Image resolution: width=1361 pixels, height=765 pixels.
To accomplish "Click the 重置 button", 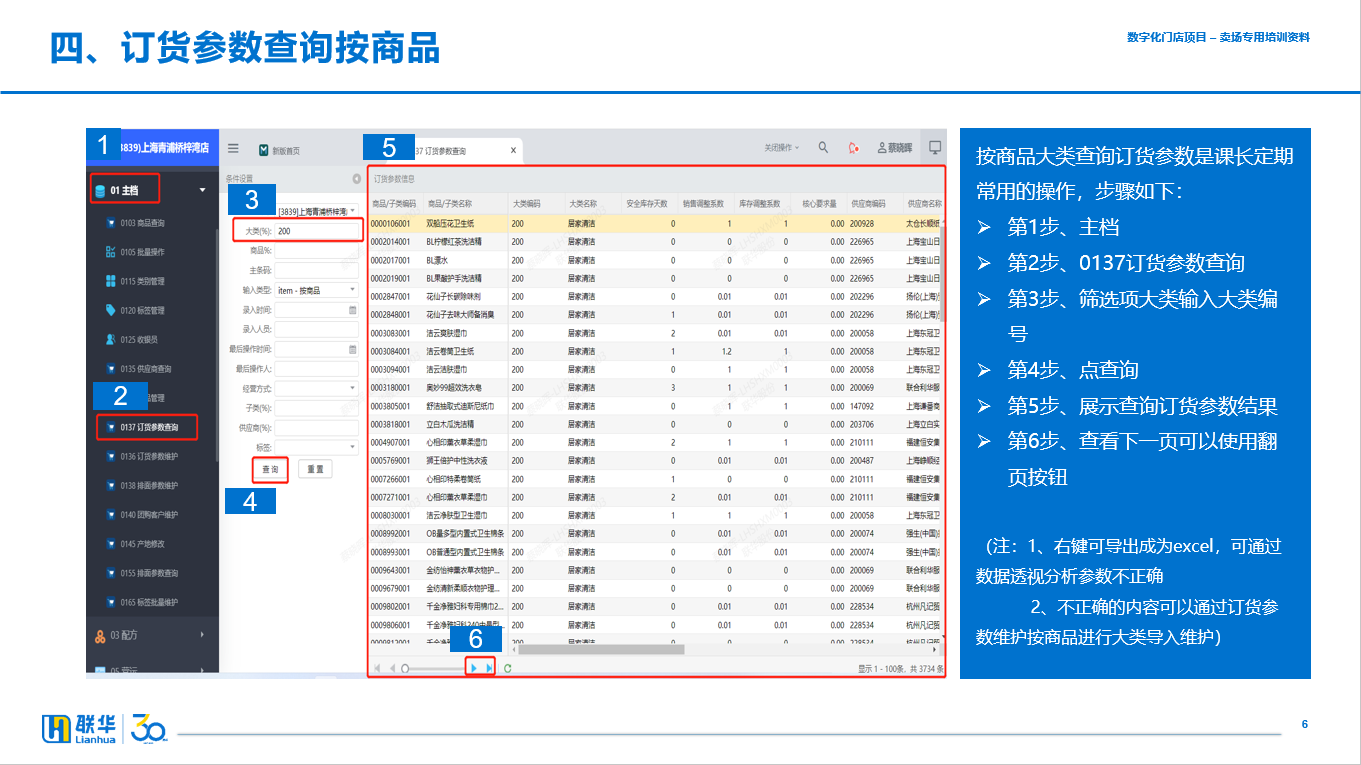I will pos(314,469).
